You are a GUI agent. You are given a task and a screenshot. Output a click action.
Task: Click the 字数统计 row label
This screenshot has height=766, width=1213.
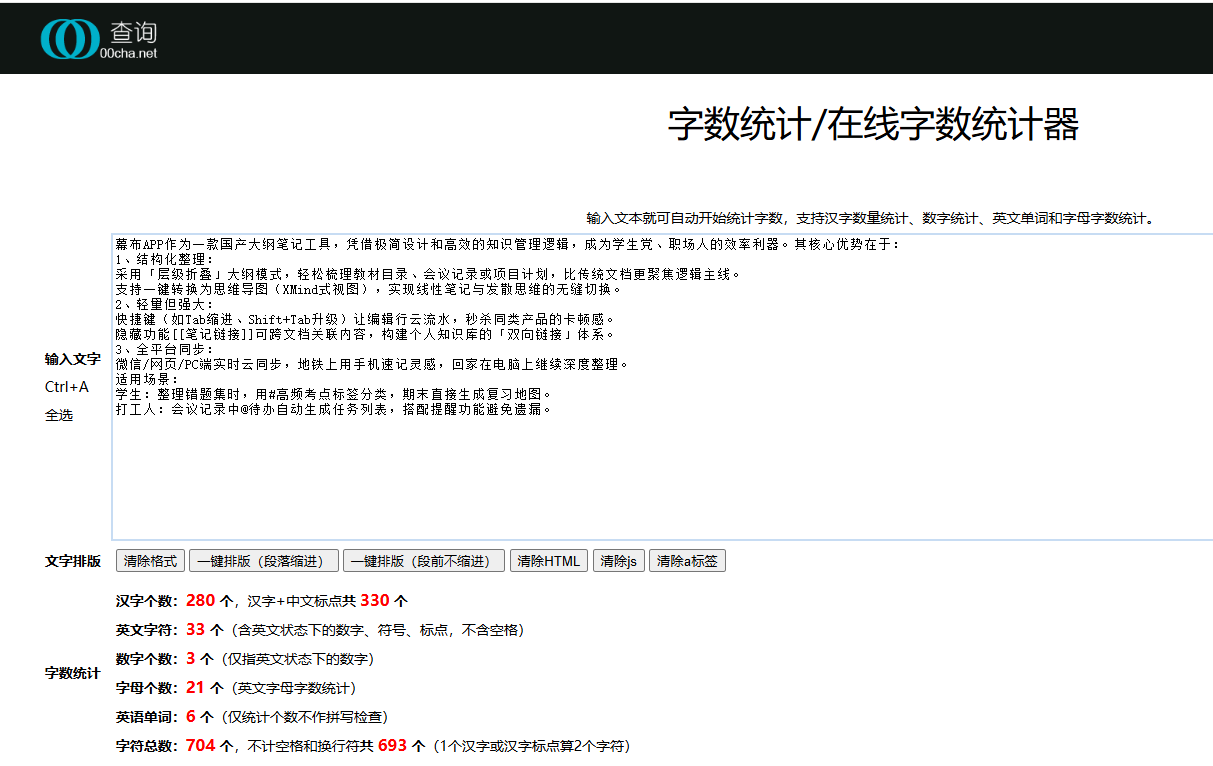point(73,673)
